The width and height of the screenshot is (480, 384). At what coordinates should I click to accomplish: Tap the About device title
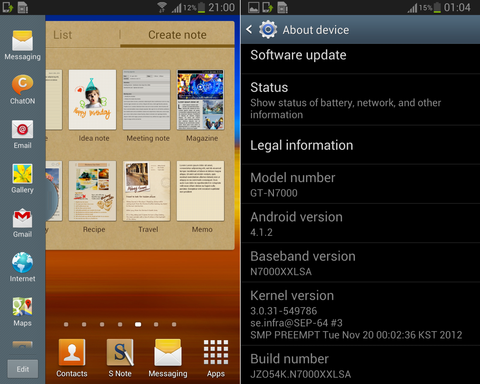pyautogui.click(x=316, y=30)
